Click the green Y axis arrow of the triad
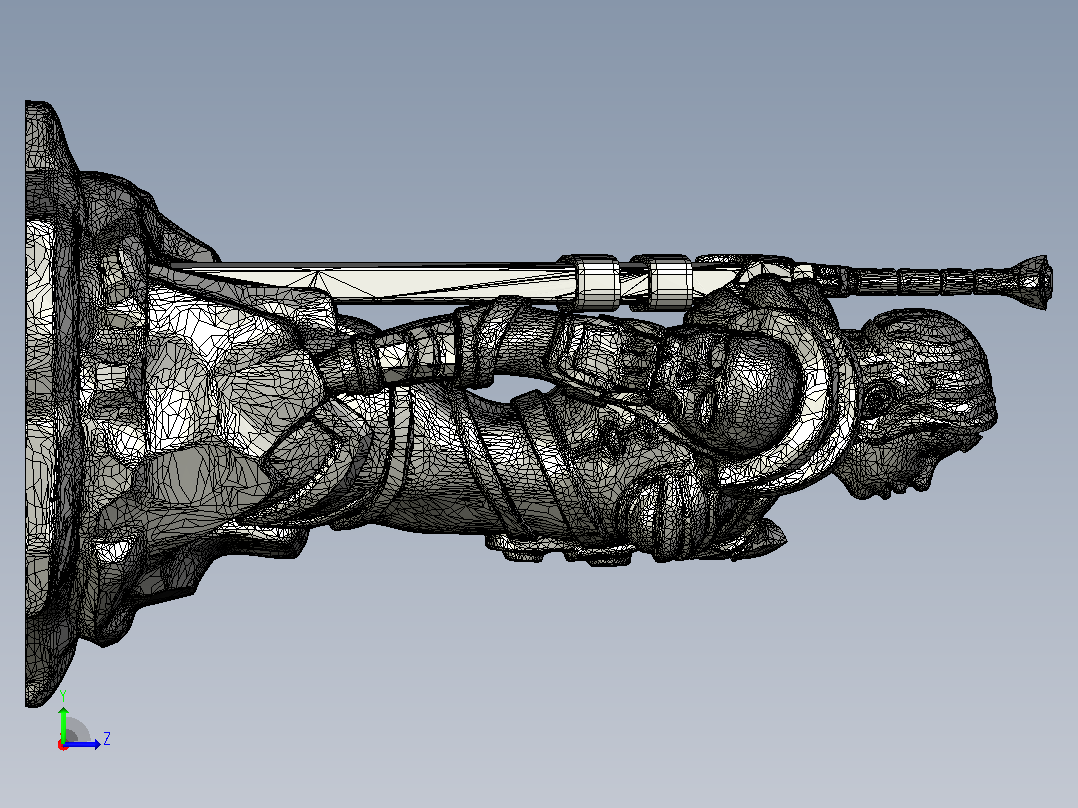This screenshot has width=1078, height=808. pyautogui.click(x=63, y=723)
